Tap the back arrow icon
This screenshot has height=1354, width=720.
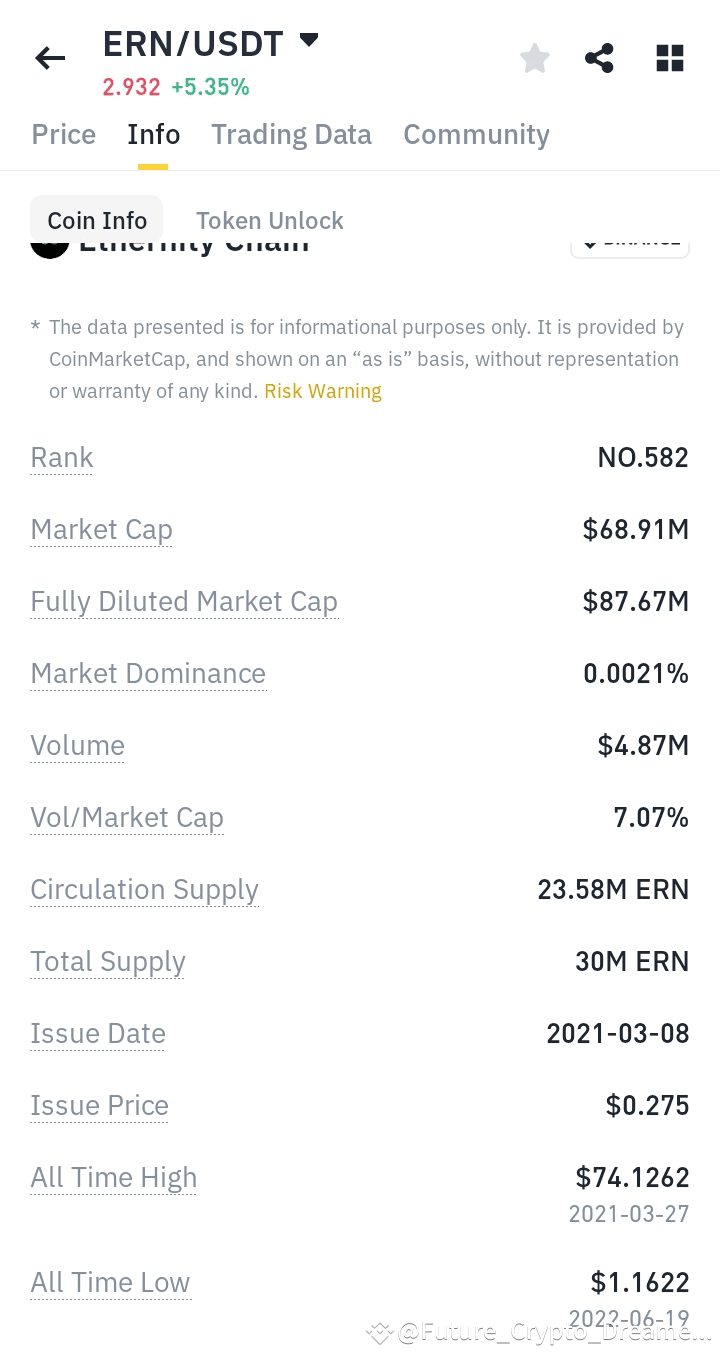point(50,58)
